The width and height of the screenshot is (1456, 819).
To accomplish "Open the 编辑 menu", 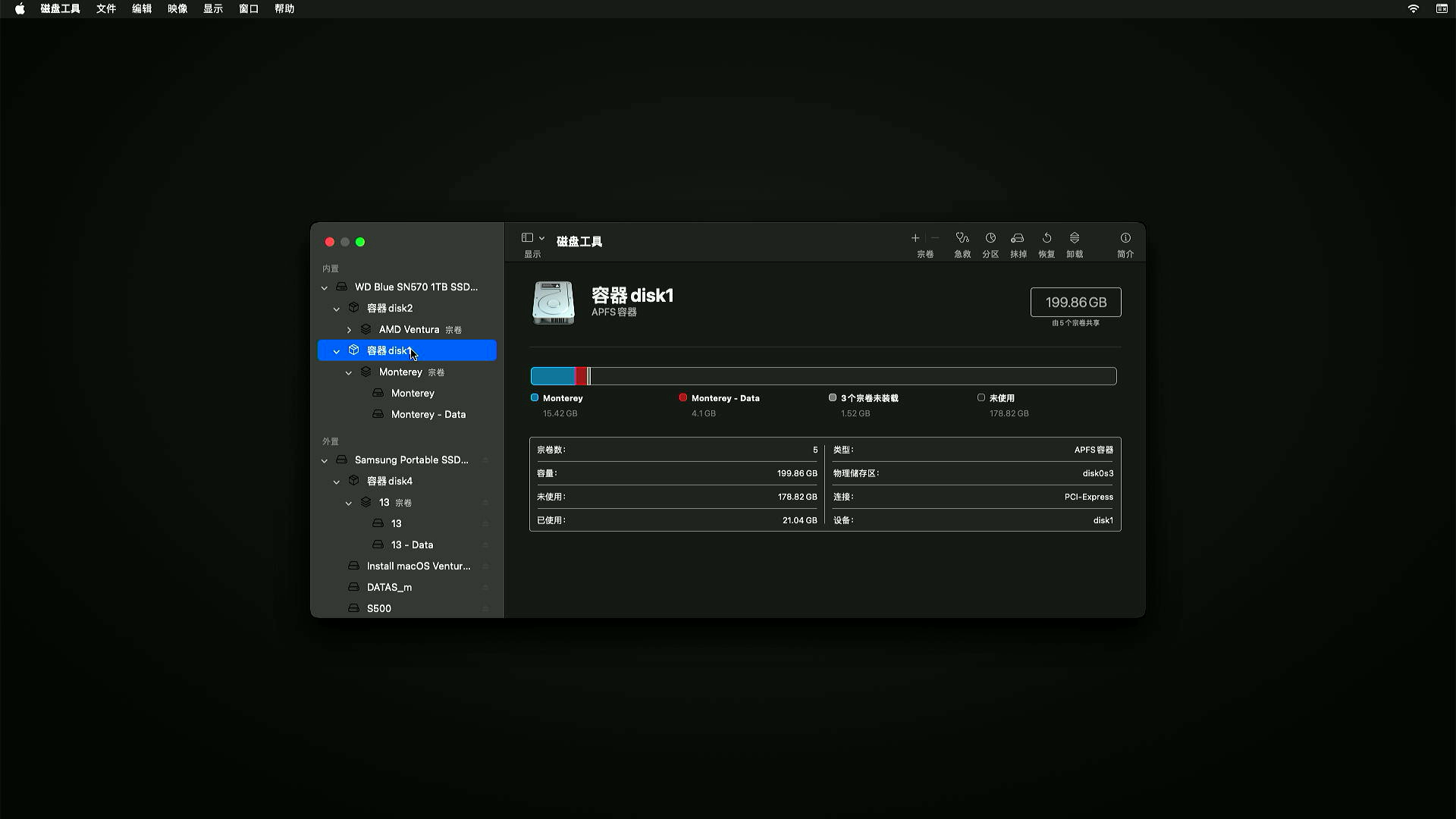I will (142, 9).
